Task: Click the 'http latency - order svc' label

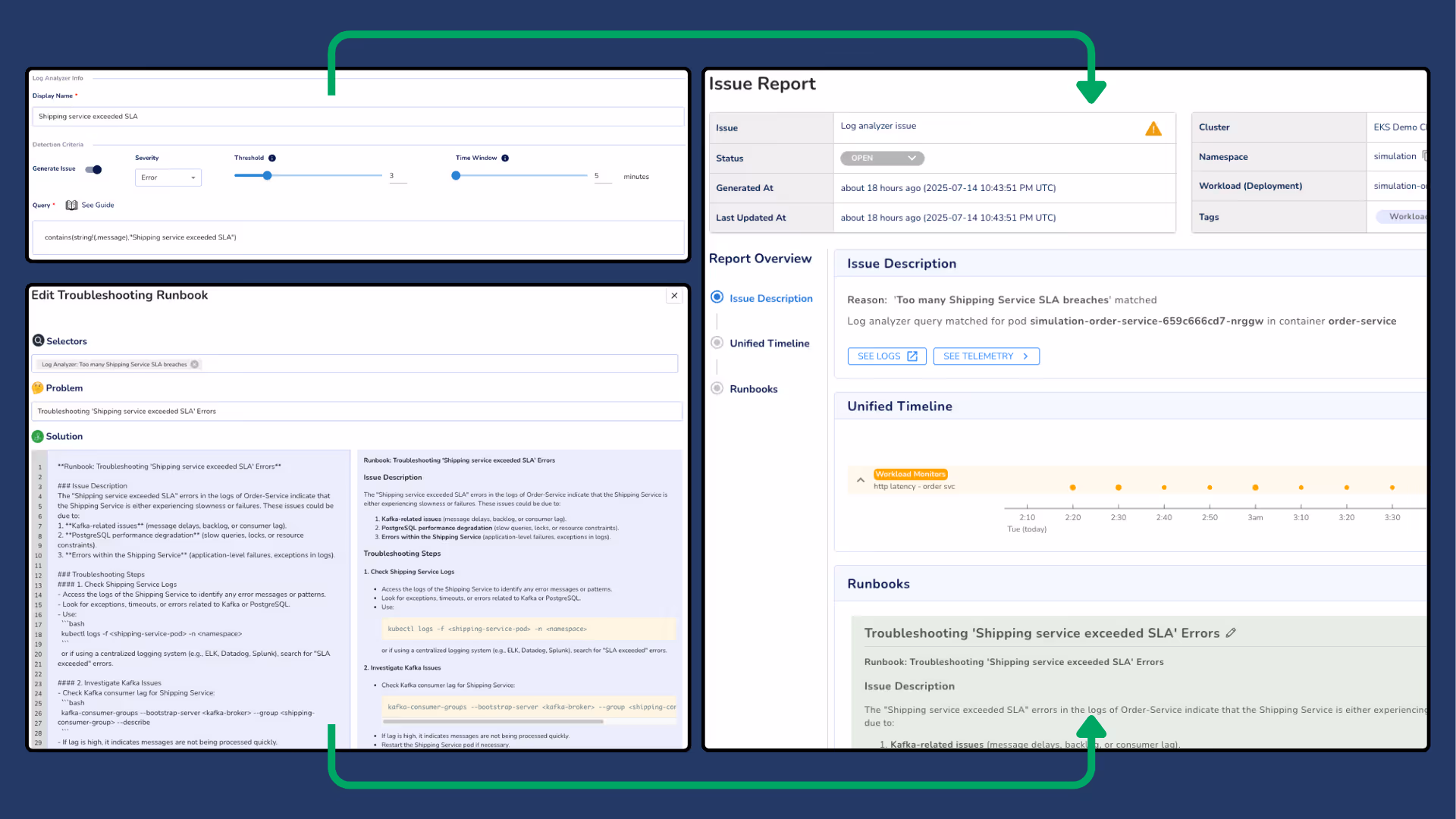Action: [914, 486]
